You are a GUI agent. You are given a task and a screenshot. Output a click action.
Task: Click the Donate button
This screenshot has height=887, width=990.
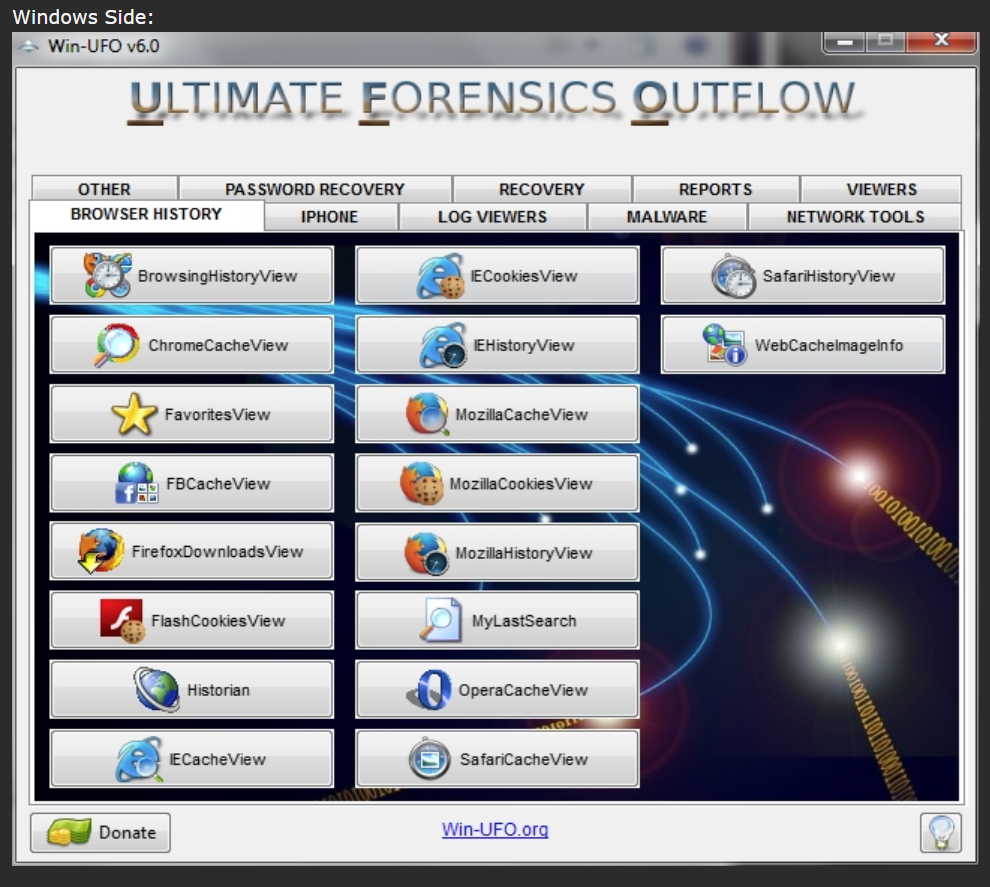click(100, 833)
